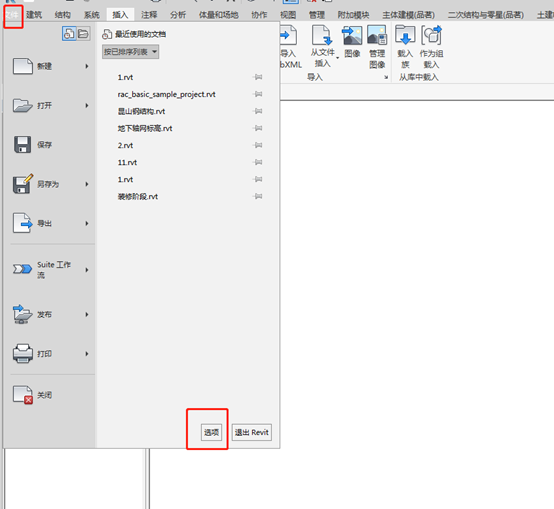Pin rac_basic_sample_project.rvt to the list
Viewport: 554px width, 509px height.
click(x=258, y=94)
